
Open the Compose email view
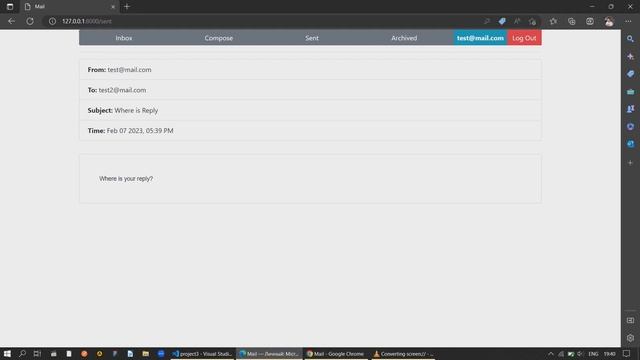pos(219,38)
